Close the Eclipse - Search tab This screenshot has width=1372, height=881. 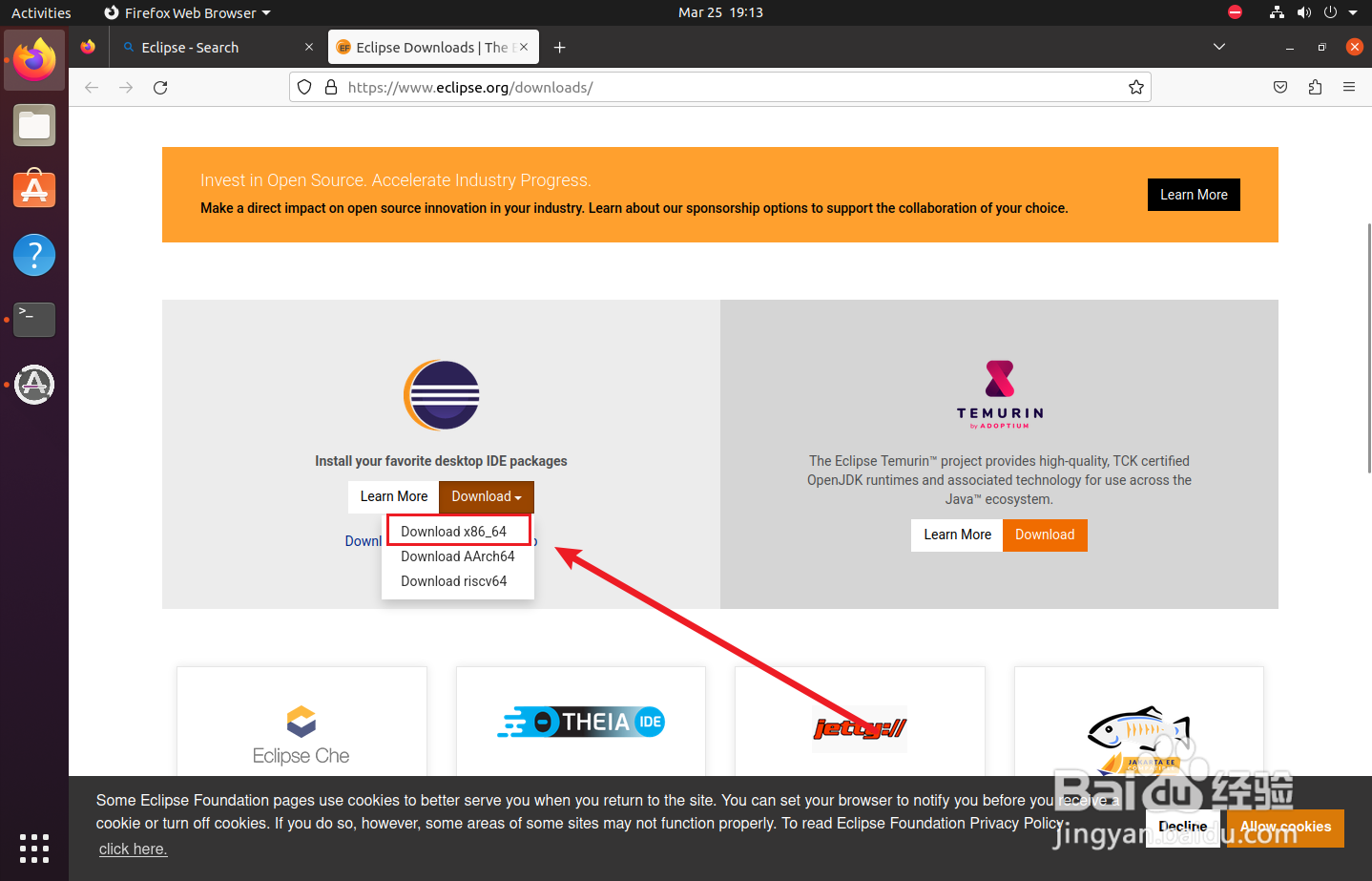click(309, 47)
